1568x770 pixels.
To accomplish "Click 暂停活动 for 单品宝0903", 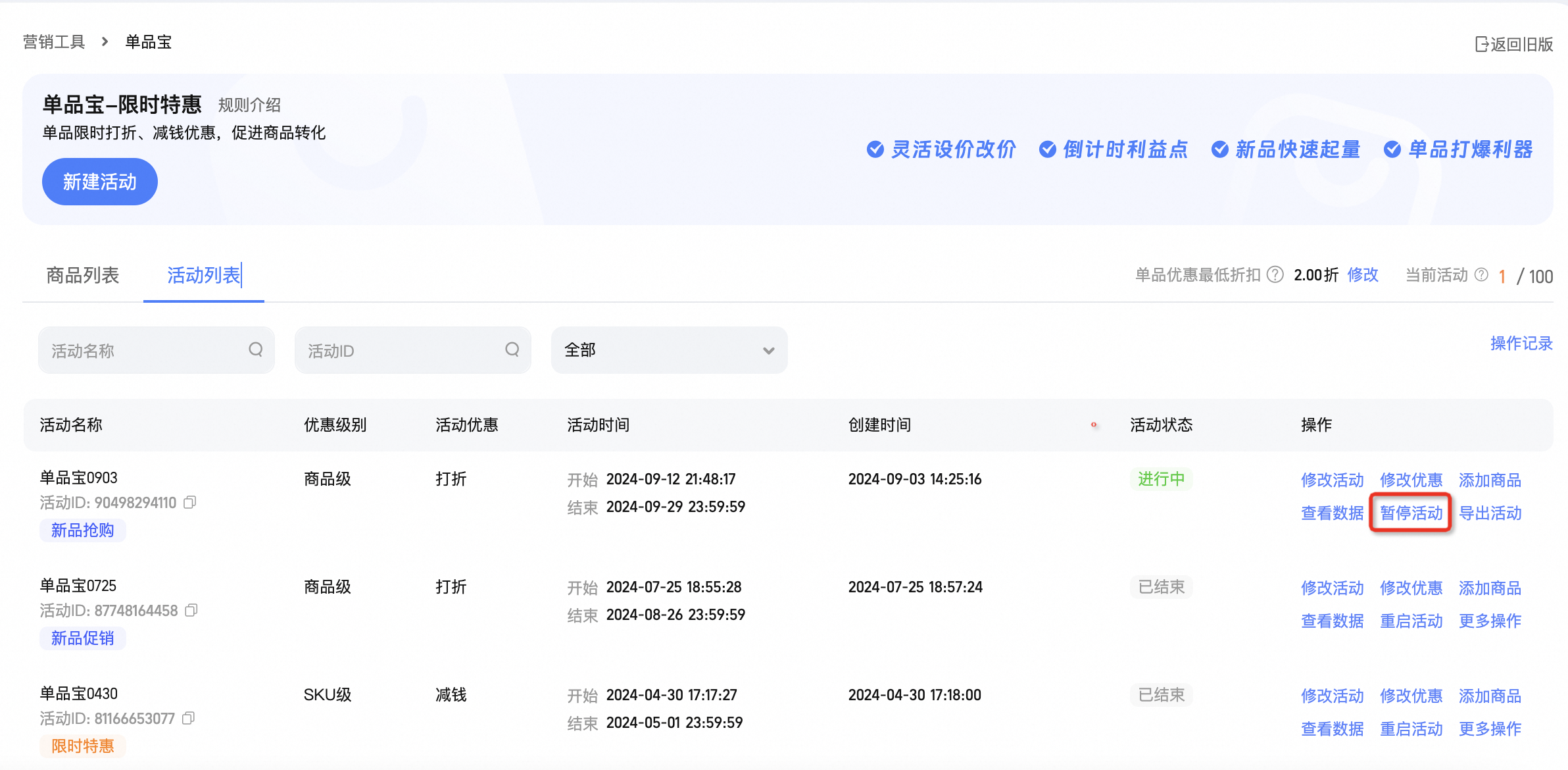I will click(x=1411, y=513).
